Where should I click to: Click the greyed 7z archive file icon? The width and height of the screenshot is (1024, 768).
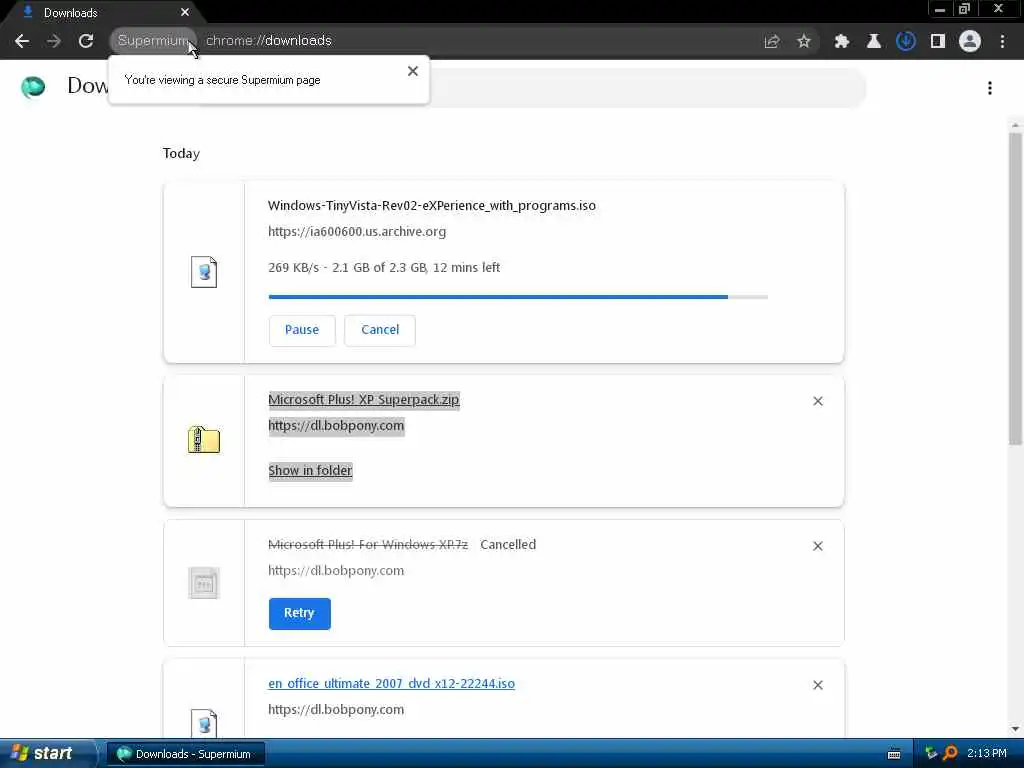204,583
